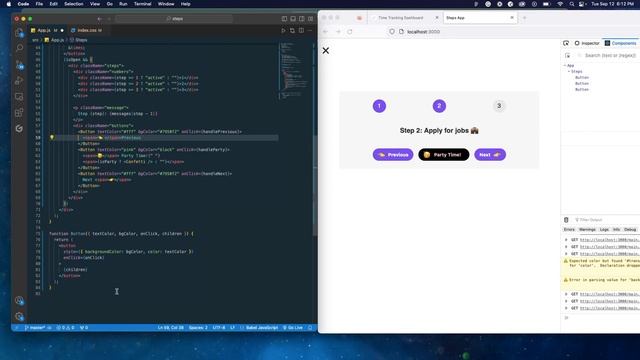
Task: Click the Components search text field
Action: [x=610, y=55]
